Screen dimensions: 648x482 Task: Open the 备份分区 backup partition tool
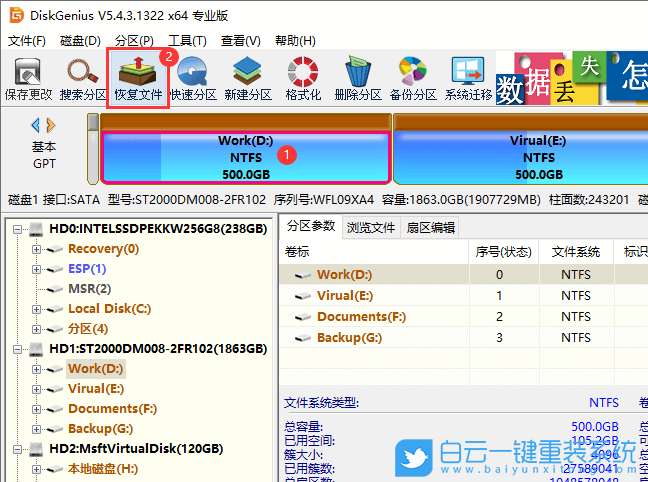(x=413, y=79)
